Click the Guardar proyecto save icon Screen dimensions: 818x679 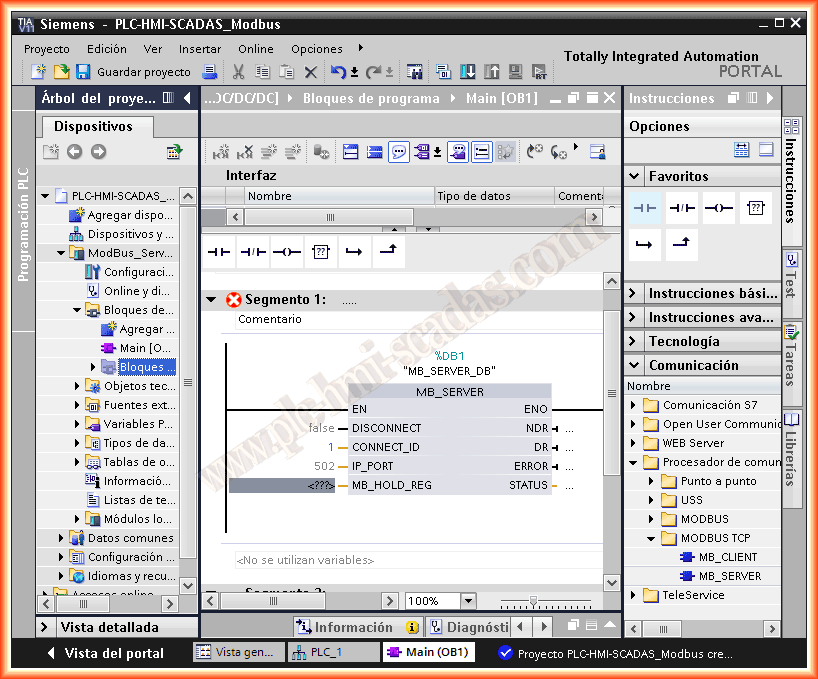(x=83, y=72)
